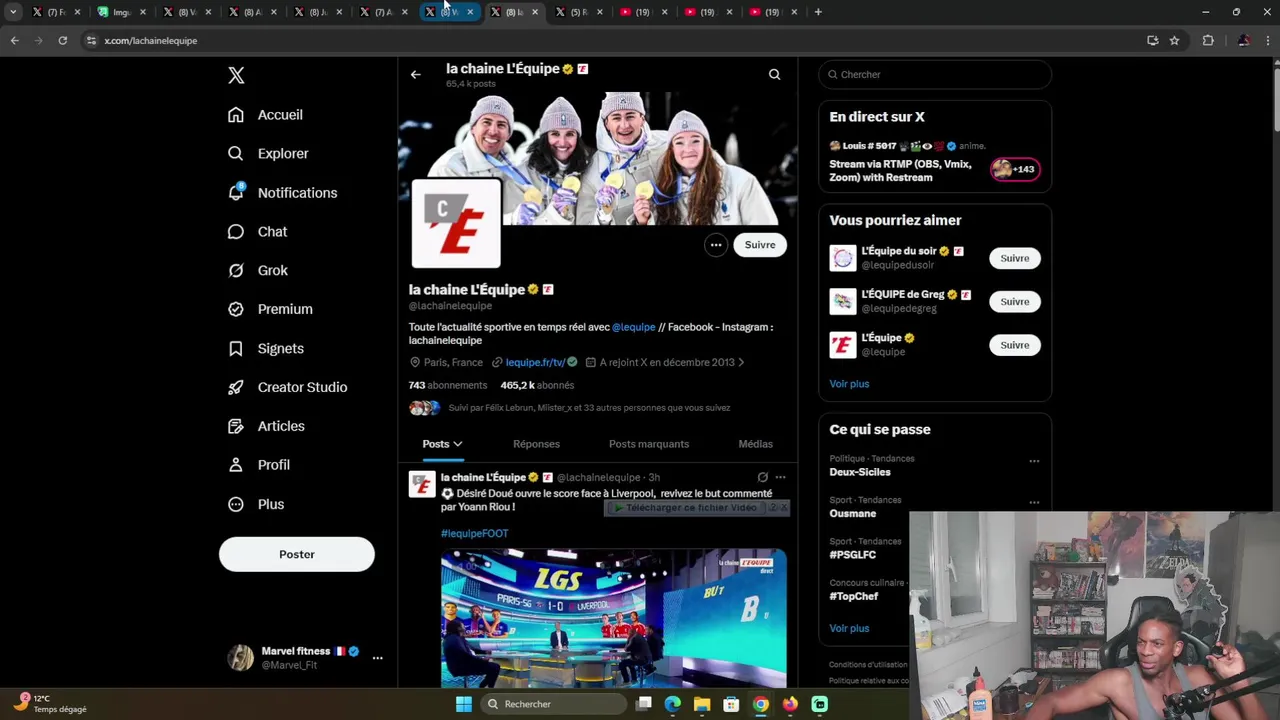Viewport: 1280px width, 720px height.
Task: Click the Télécharger ce fichier vidéo overlay
Action: coord(686,508)
